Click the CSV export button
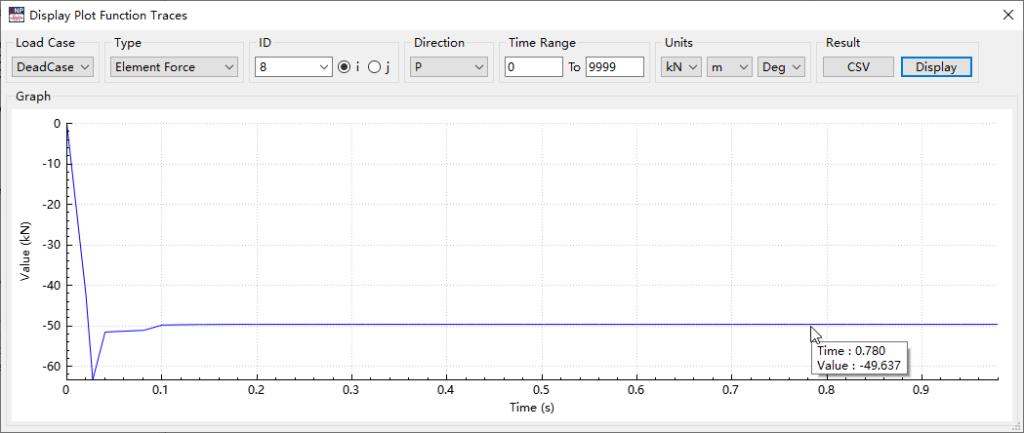Viewport: 1024px width, 433px height. [x=858, y=67]
